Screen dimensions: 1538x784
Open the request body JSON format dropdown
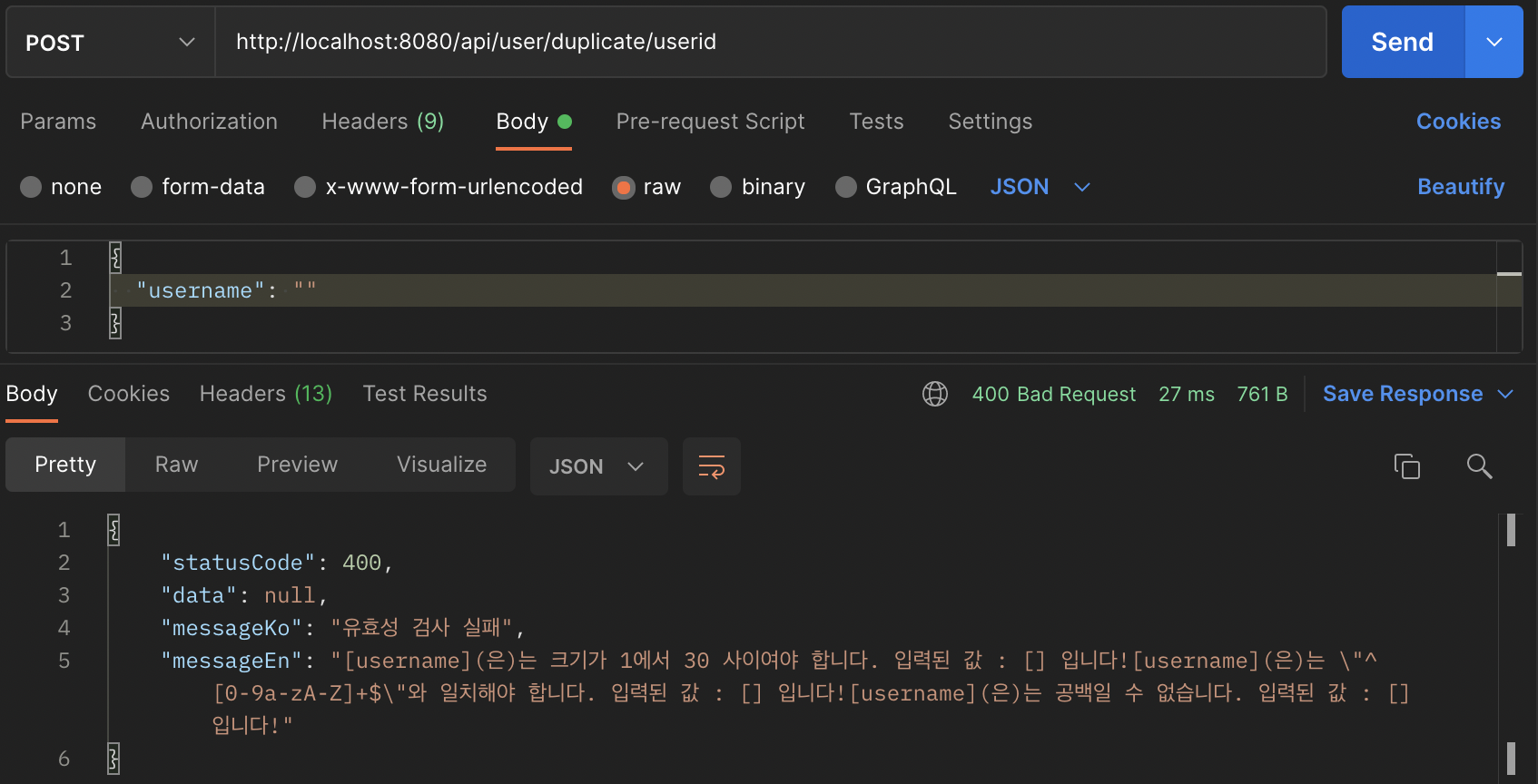point(1040,187)
